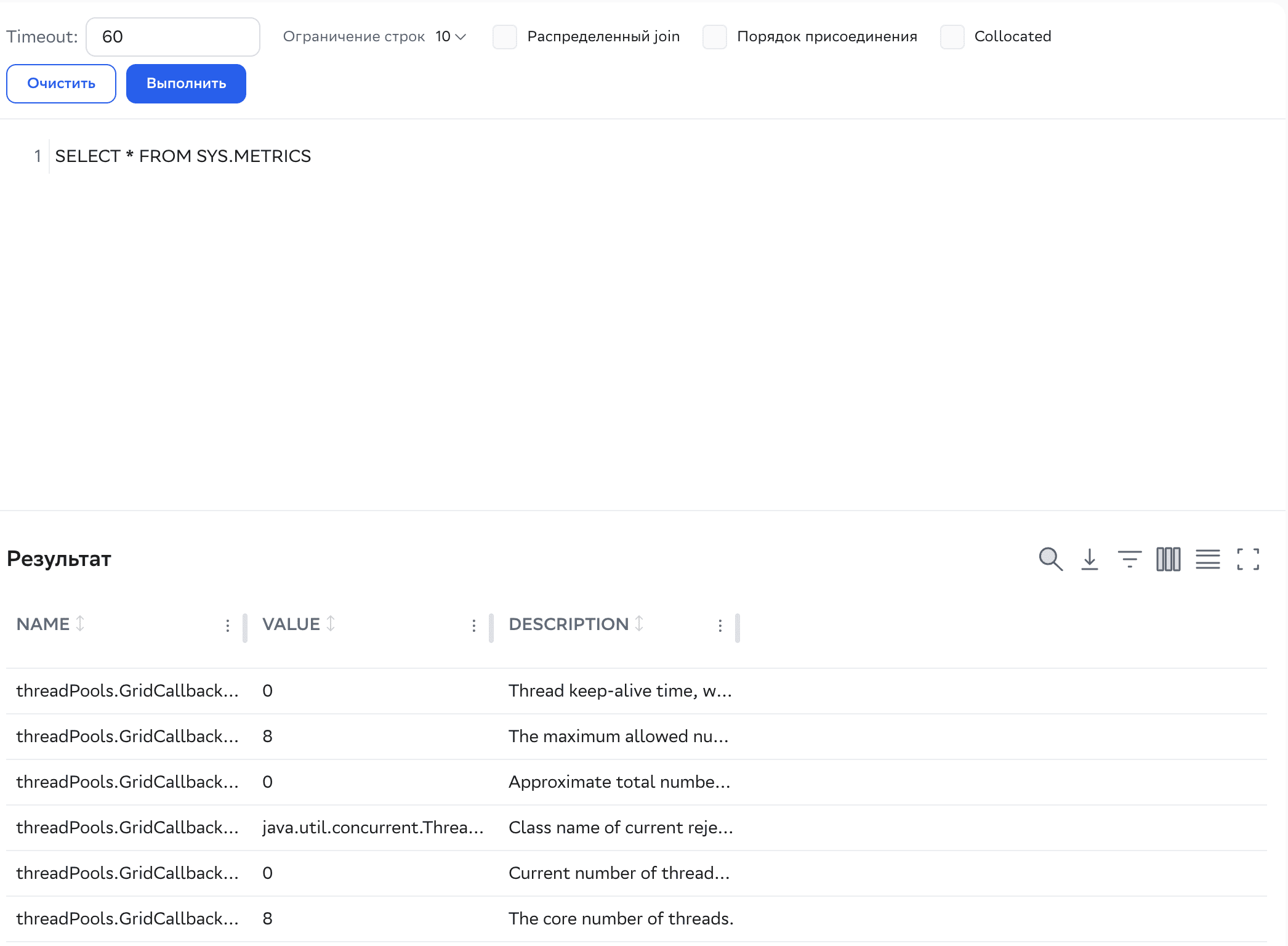1288x946 pixels.
Task: Open DESCRIPTION column three-dot menu
Action: click(720, 626)
